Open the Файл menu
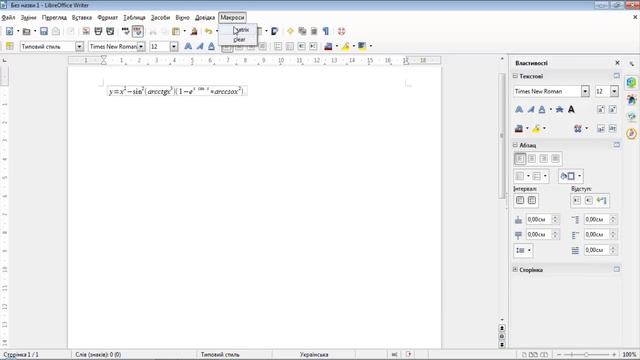This screenshot has width=640, height=360. [x=8, y=18]
